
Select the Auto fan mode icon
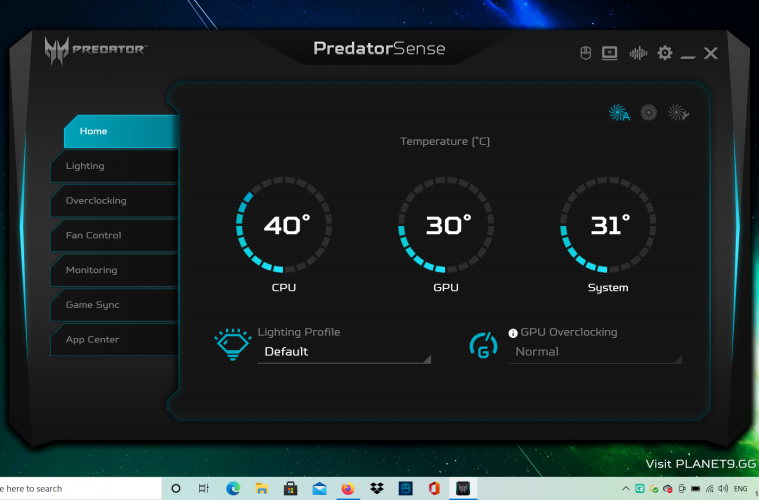(619, 112)
